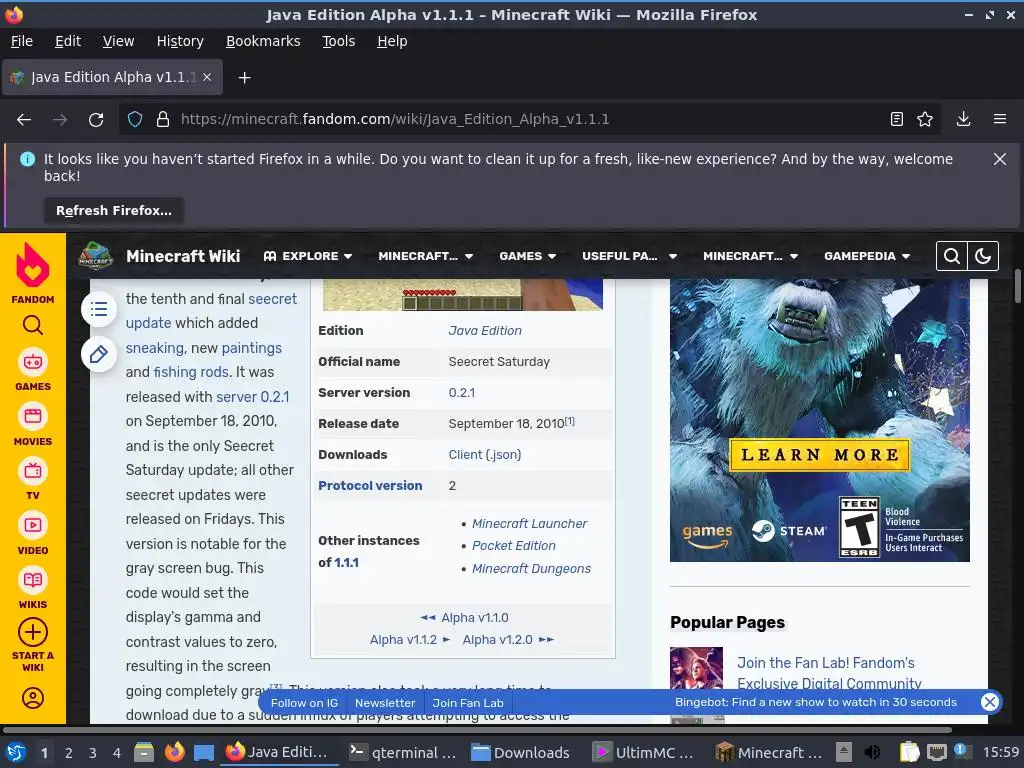This screenshot has height=768, width=1024.
Task: Follow the Protocol version link
Action: (370, 486)
